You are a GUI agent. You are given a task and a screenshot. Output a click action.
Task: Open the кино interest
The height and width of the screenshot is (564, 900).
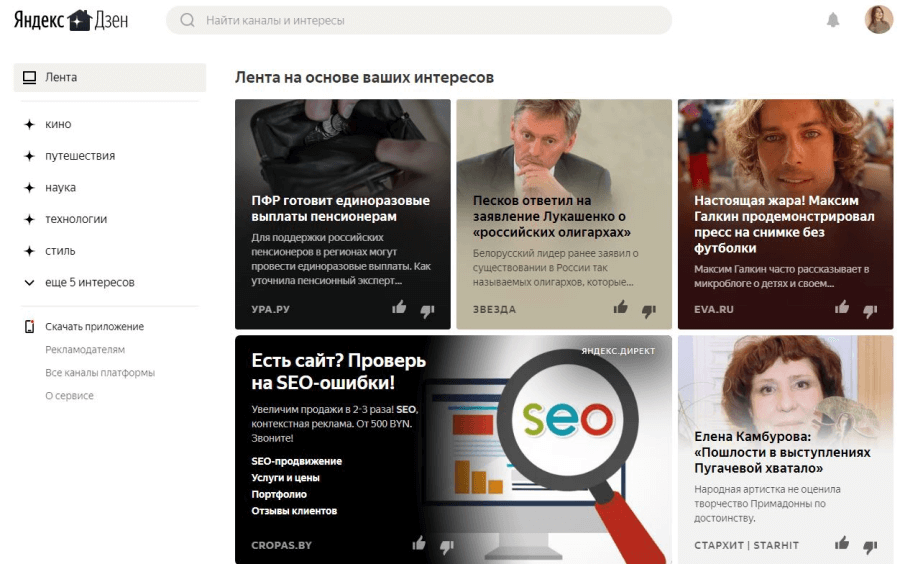(x=58, y=124)
